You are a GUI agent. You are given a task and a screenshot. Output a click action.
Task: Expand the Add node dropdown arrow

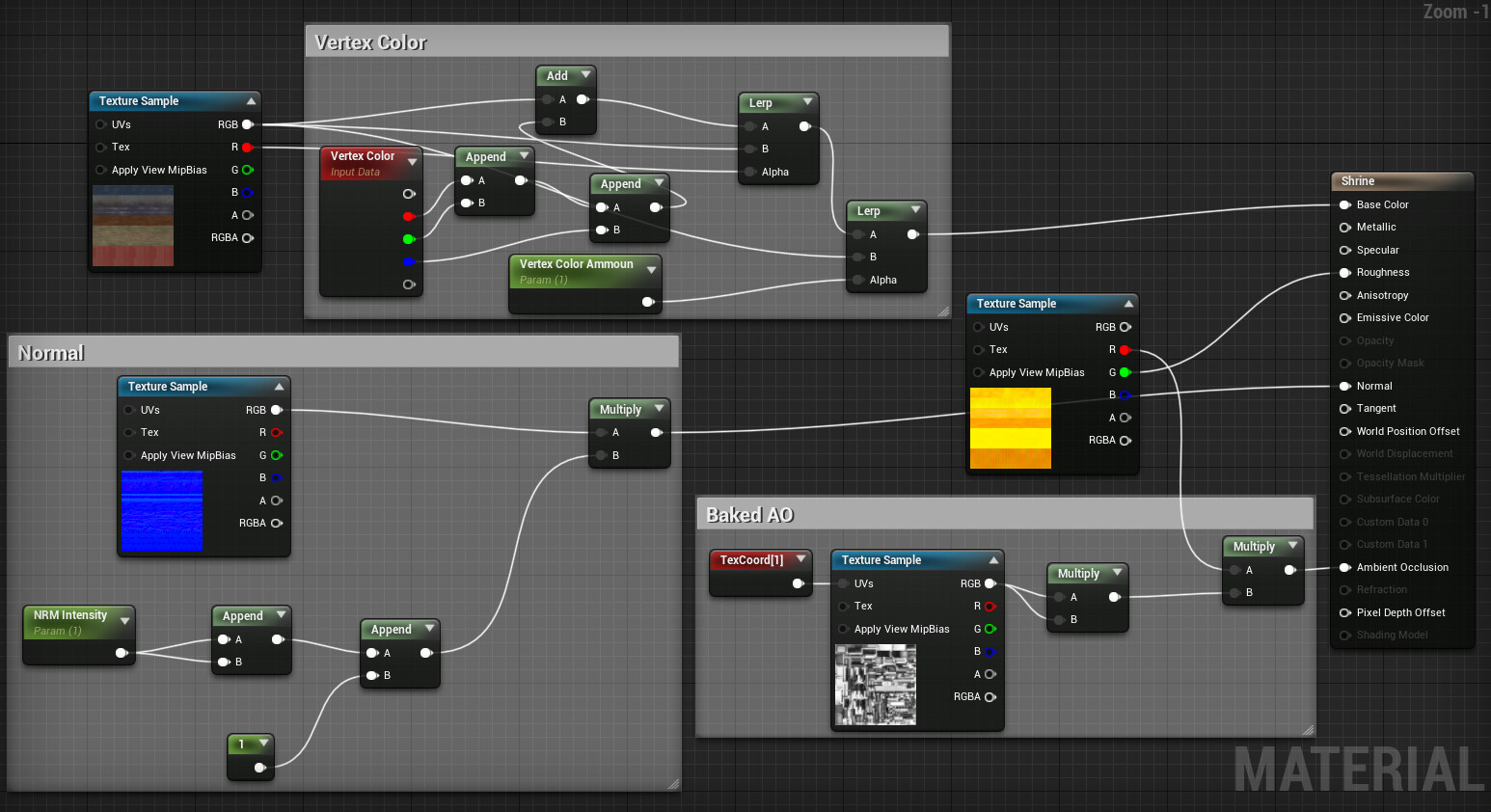click(x=585, y=75)
